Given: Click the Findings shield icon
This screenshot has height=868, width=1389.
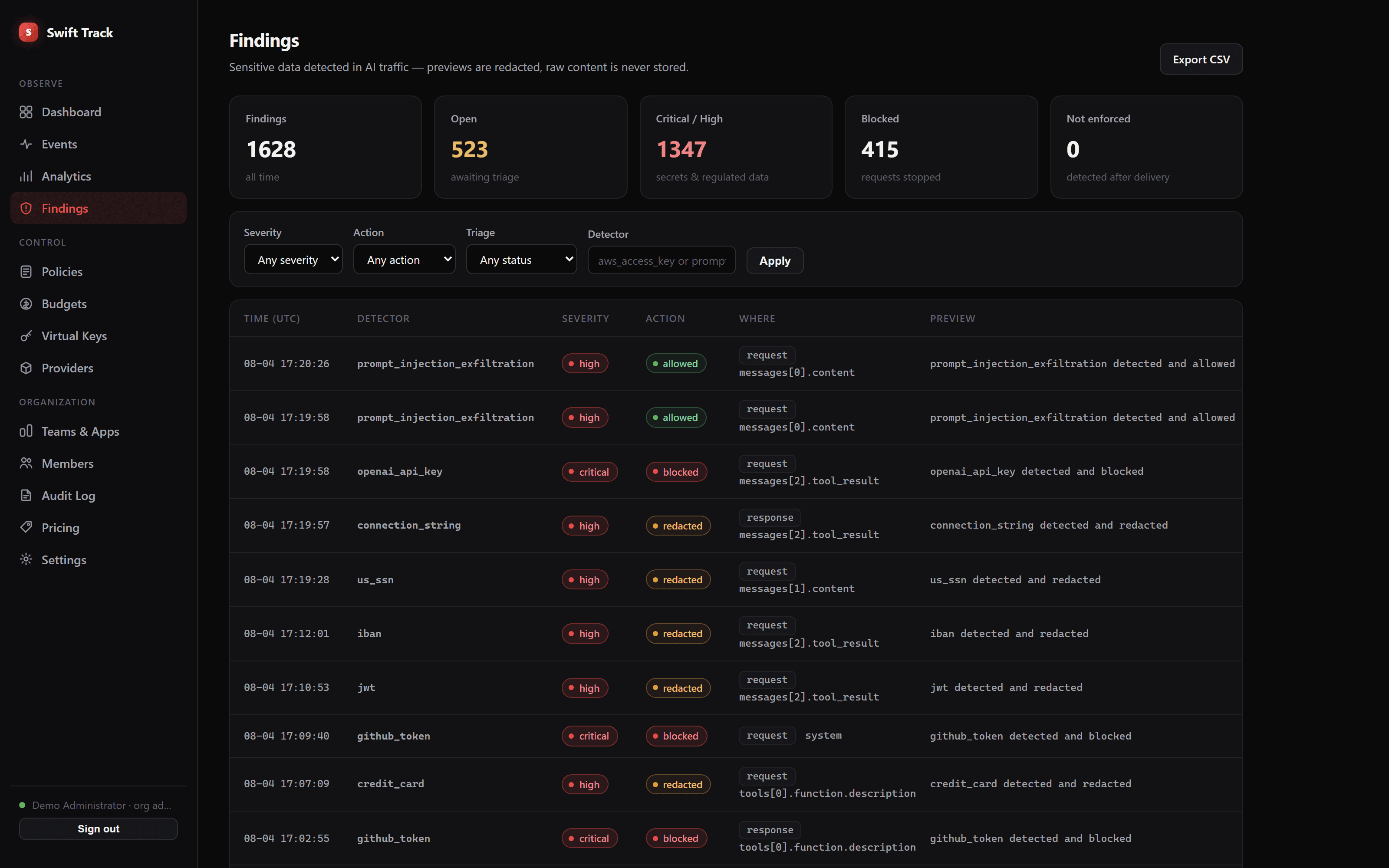Looking at the screenshot, I should pos(26,208).
